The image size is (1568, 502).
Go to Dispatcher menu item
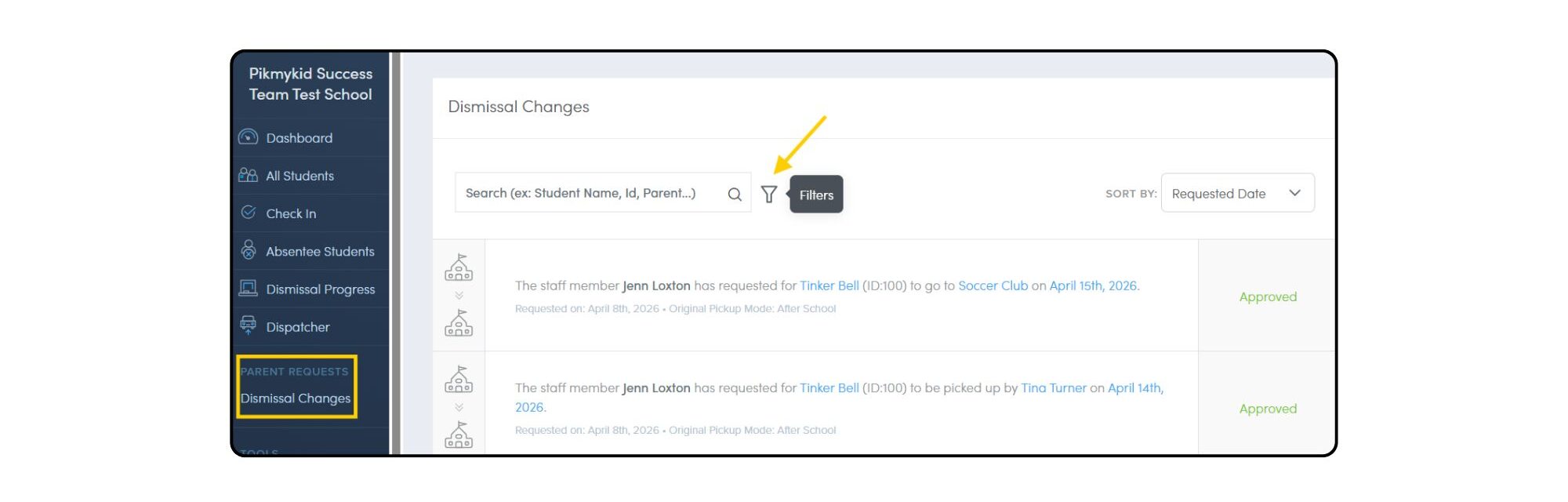coord(297,327)
